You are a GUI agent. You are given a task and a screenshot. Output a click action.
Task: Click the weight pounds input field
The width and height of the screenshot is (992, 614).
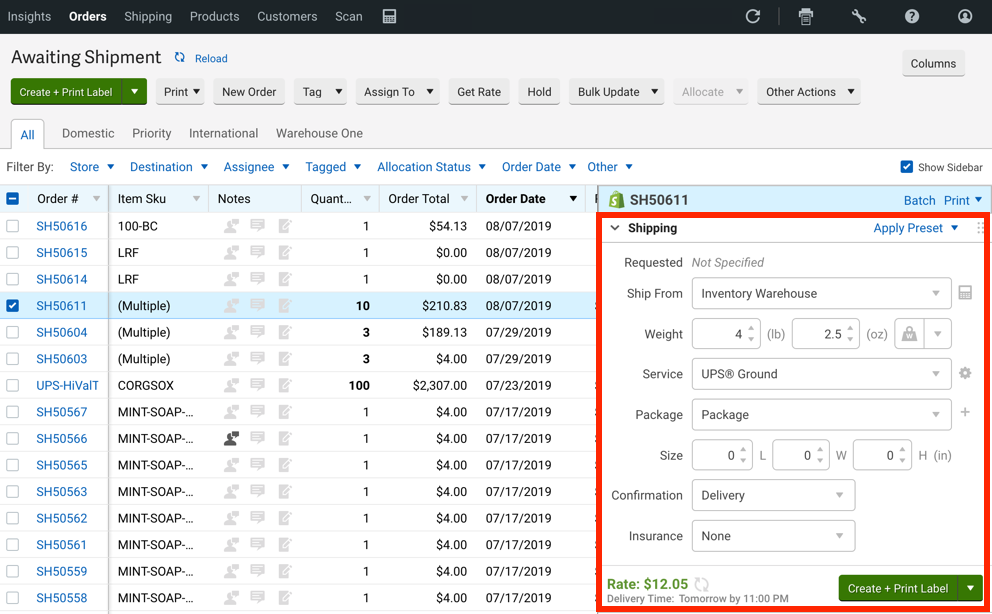pyautogui.click(x=718, y=334)
